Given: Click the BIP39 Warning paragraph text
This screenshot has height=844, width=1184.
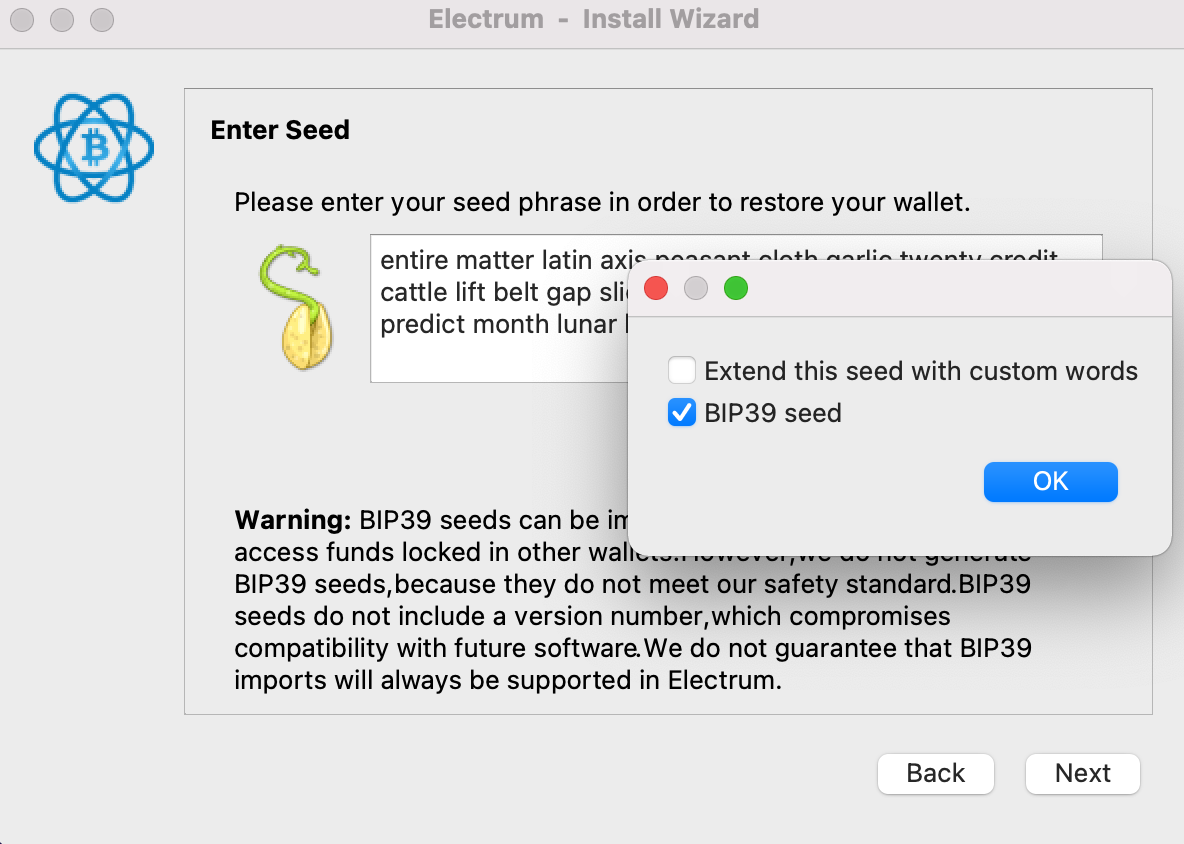Looking at the screenshot, I should point(633,600).
